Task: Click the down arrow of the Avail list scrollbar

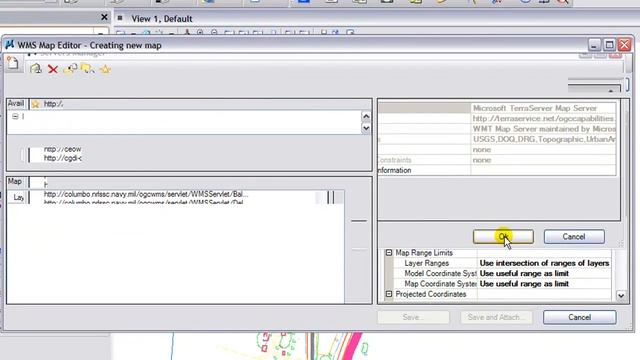Action: pyautogui.click(x=366, y=128)
